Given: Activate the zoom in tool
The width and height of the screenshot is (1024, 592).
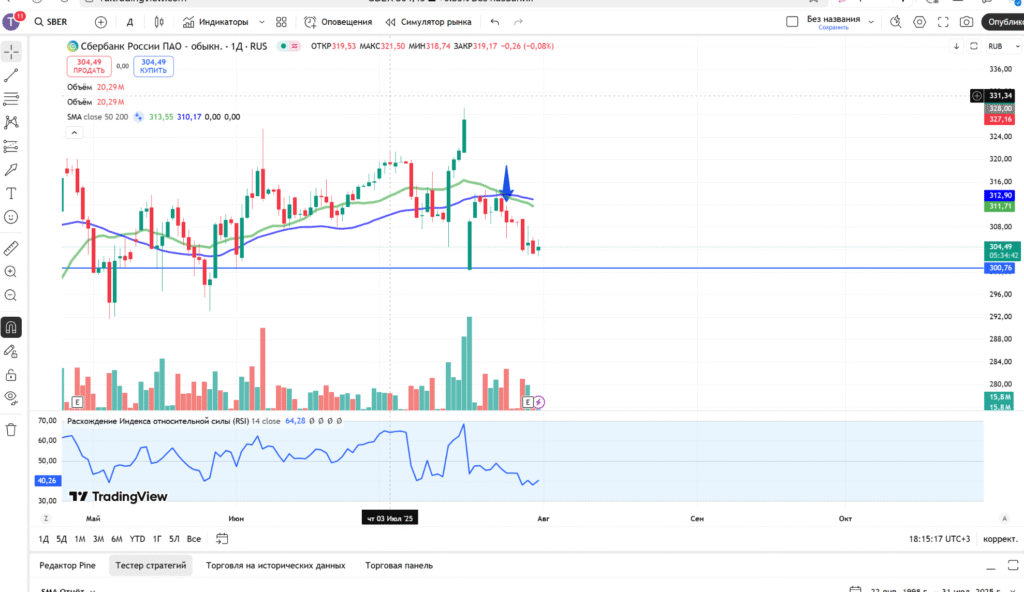Looking at the screenshot, I should tap(11, 272).
